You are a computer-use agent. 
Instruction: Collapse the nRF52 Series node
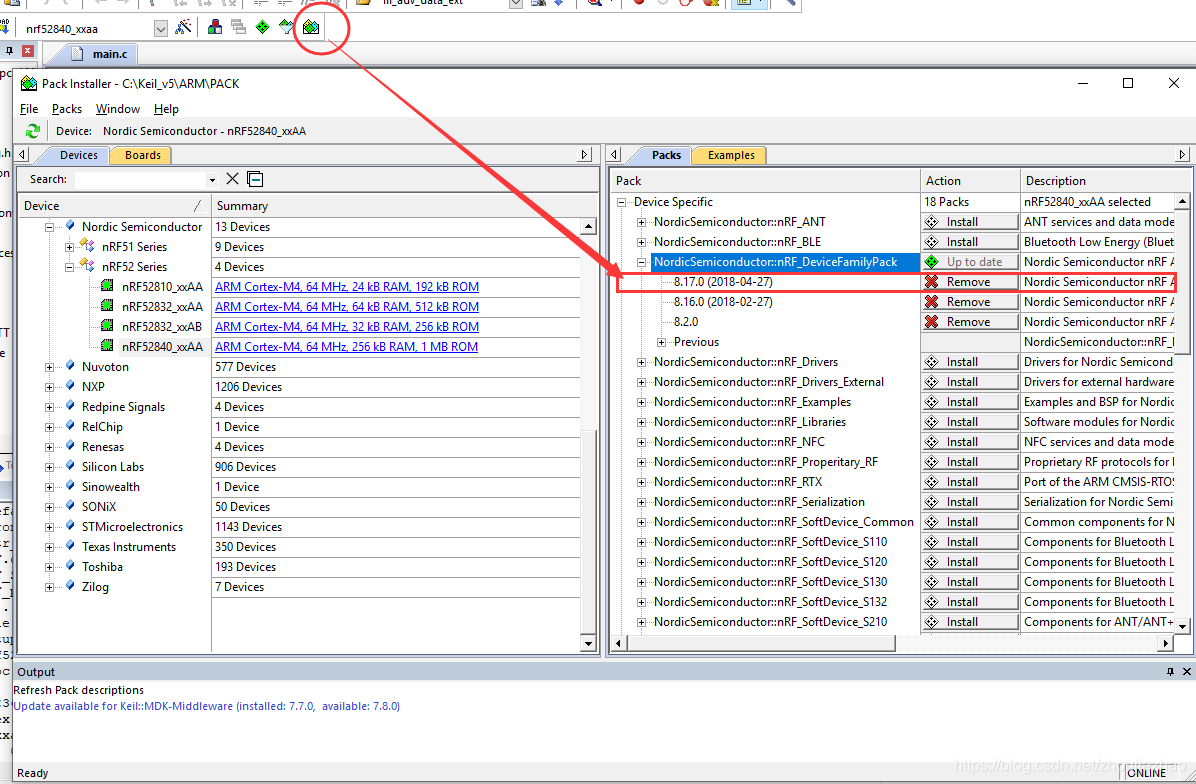pos(69,267)
